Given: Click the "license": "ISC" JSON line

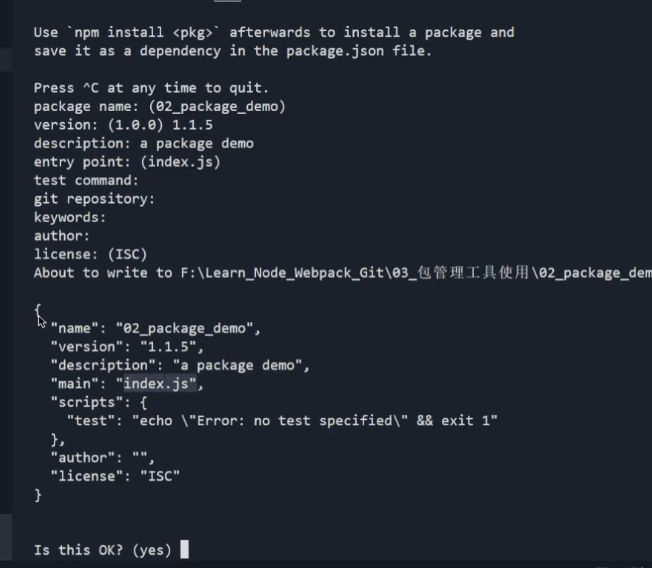Looking at the screenshot, I should (115, 476).
